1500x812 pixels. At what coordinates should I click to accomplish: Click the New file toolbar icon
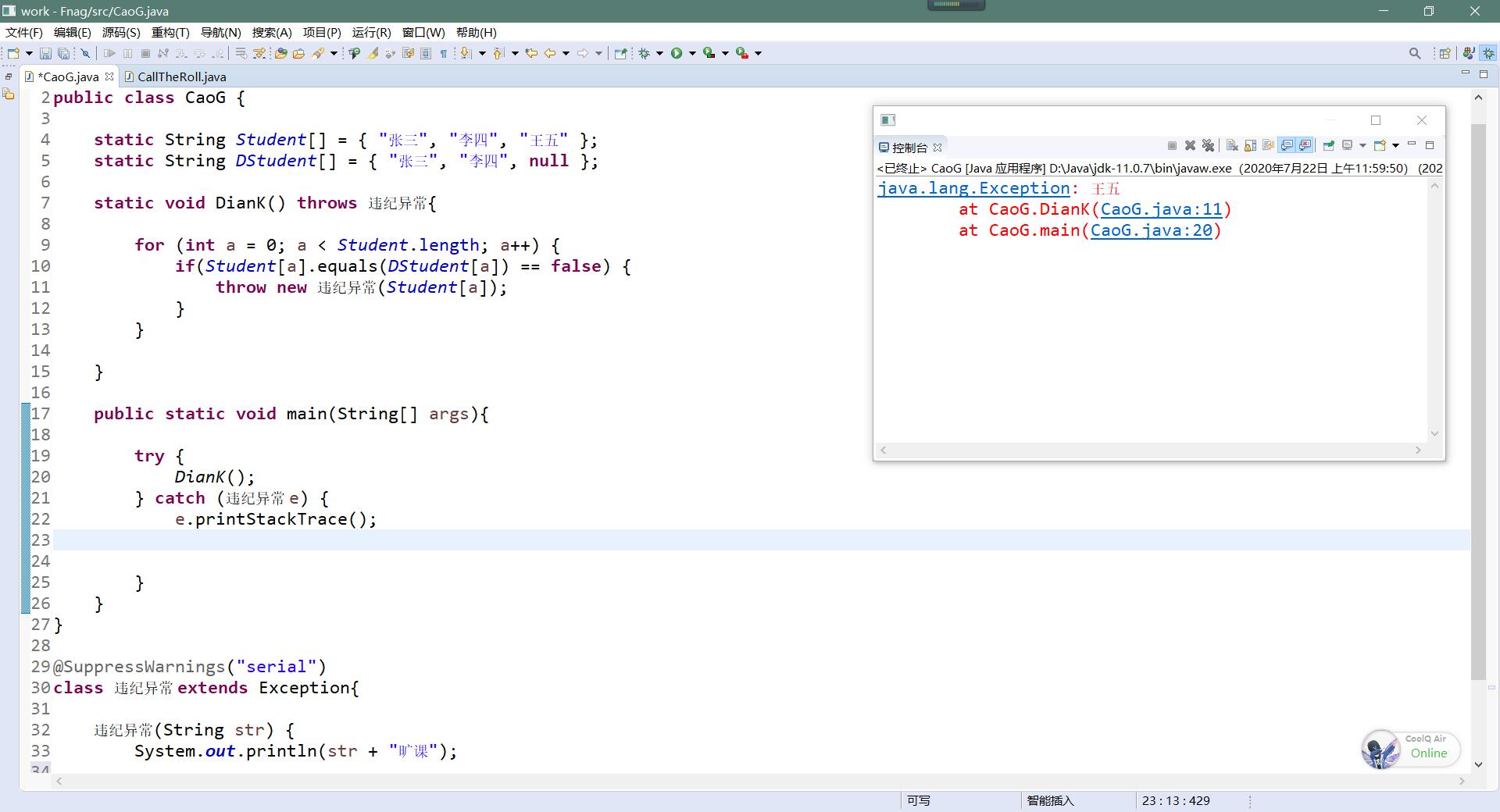point(13,53)
